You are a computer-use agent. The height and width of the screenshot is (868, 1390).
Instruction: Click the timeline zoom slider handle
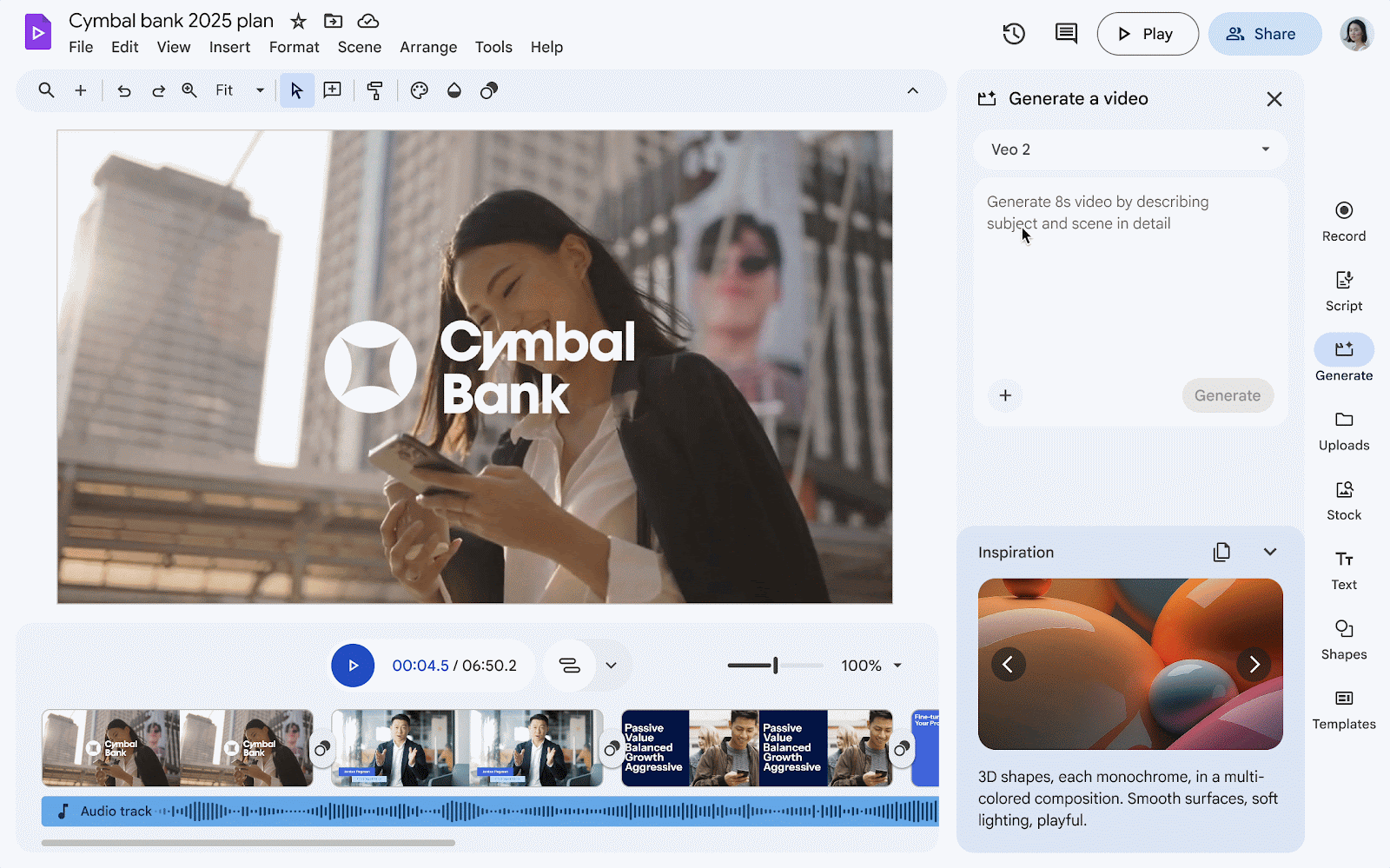[x=775, y=666]
